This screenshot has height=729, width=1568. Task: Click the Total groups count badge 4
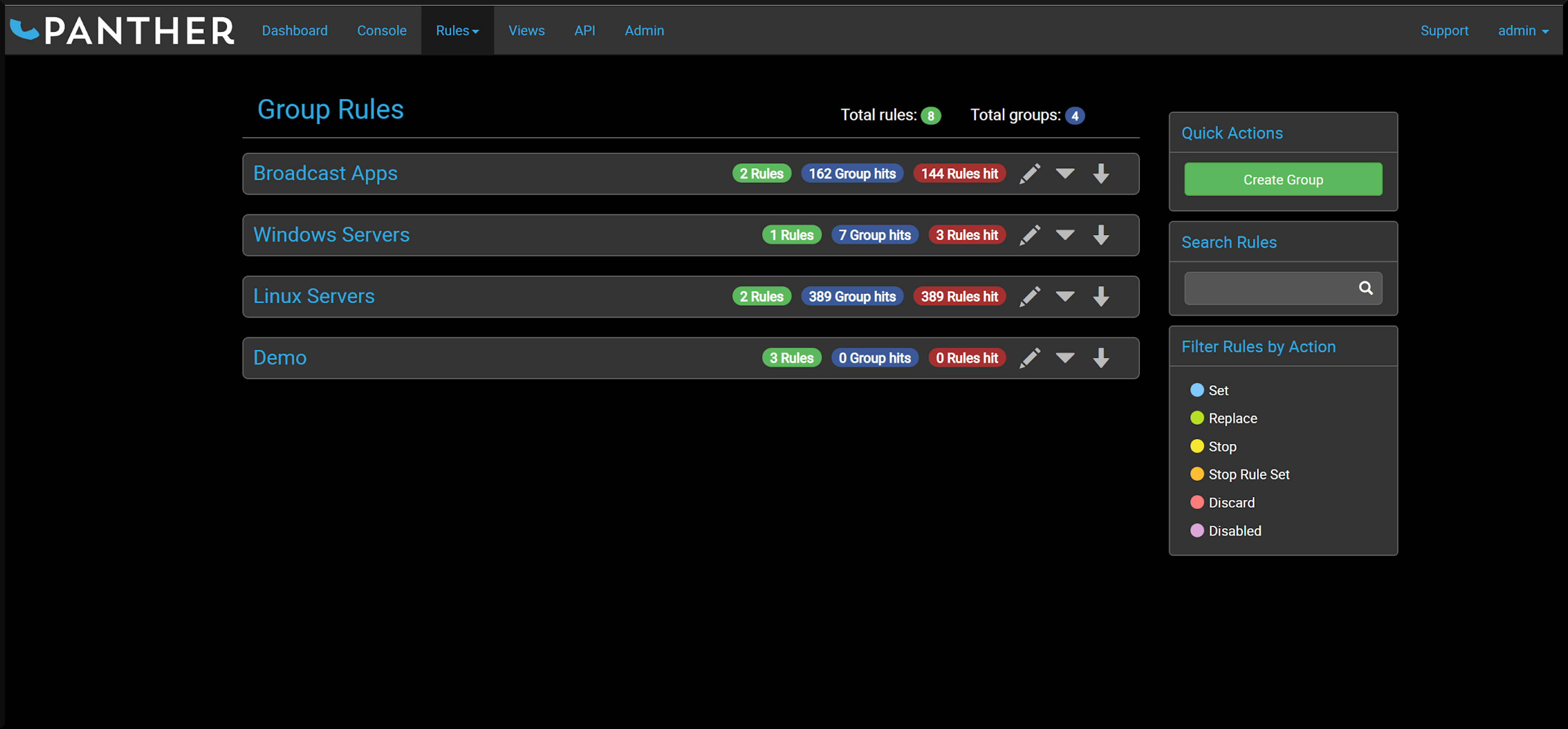click(x=1074, y=116)
